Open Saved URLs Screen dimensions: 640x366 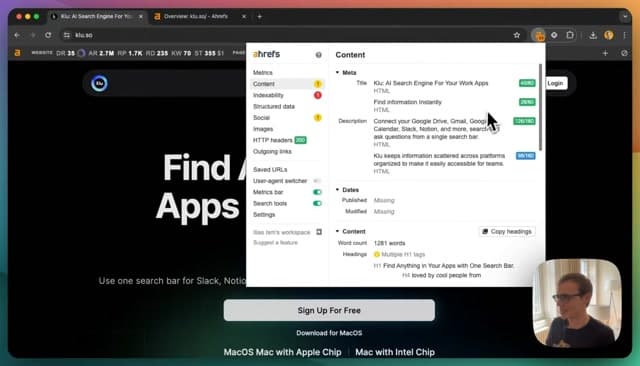click(x=270, y=170)
